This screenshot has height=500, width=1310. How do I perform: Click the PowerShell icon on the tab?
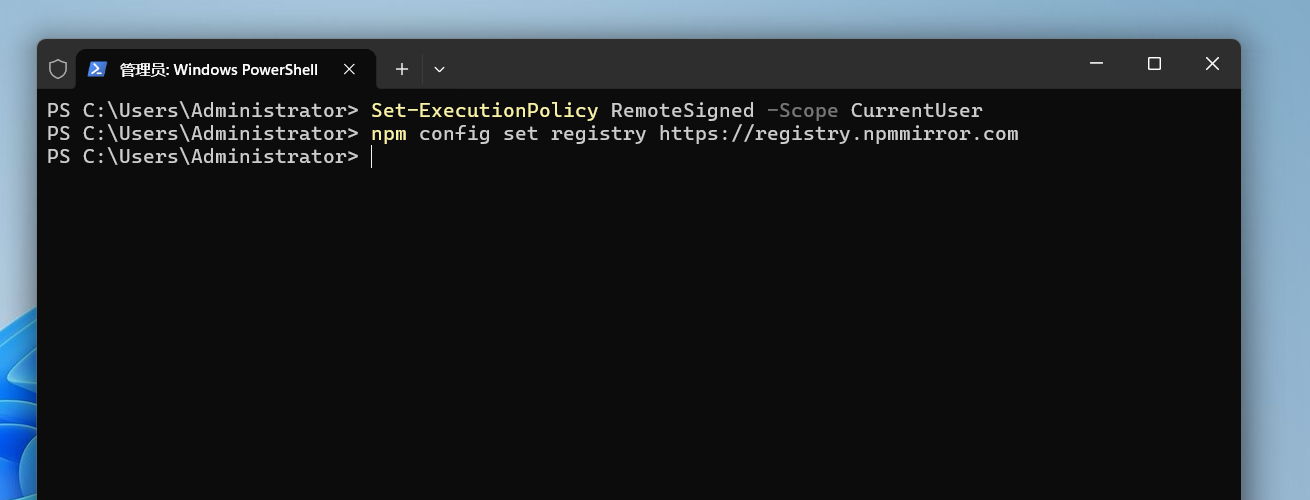[97, 69]
